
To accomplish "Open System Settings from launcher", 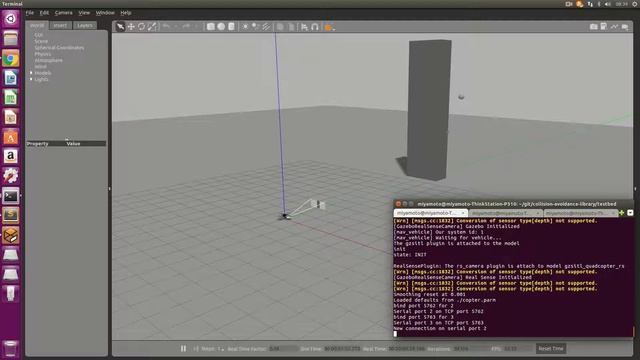I will tap(11, 176).
